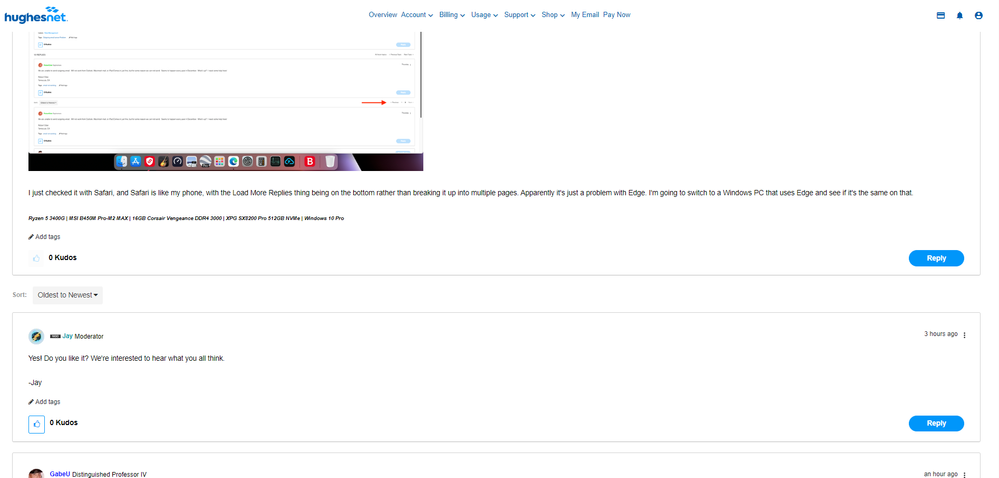Go to Pay Now

pos(617,15)
